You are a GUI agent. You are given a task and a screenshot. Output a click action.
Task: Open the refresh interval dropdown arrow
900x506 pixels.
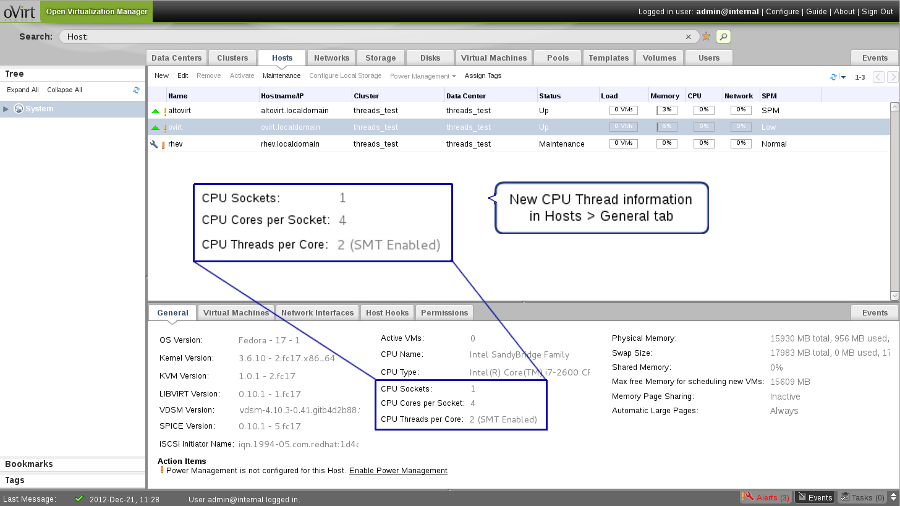(x=843, y=77)
